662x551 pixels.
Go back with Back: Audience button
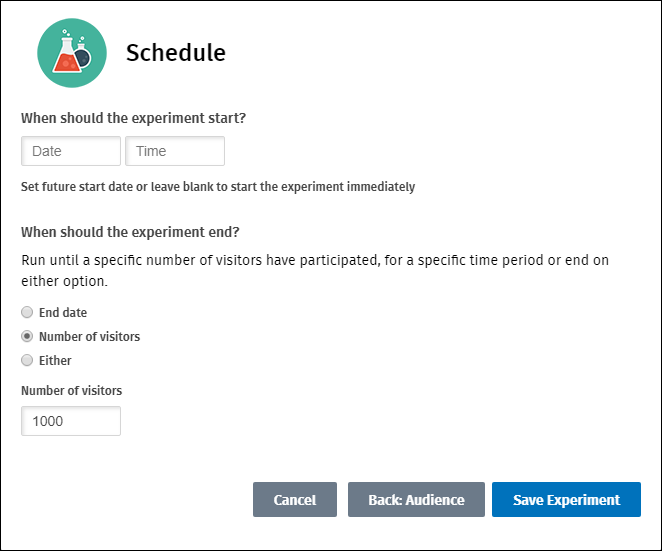416,500
